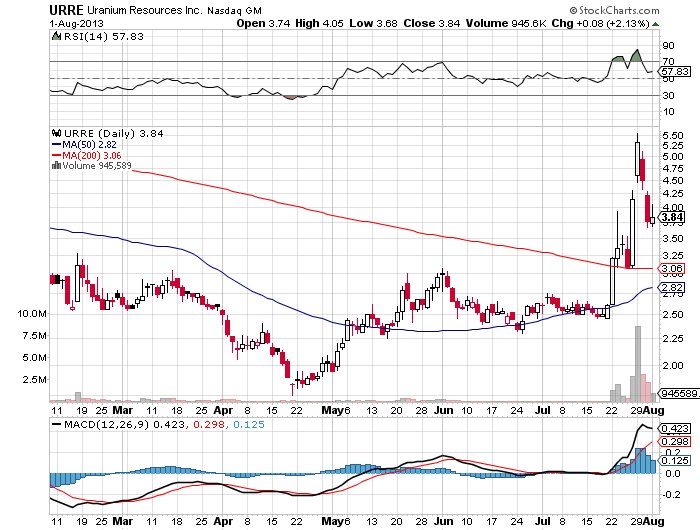The width and height of the screenshot is (700, 530).
Task: Click the 10.0M volume axis label
Action: (32, 314)
